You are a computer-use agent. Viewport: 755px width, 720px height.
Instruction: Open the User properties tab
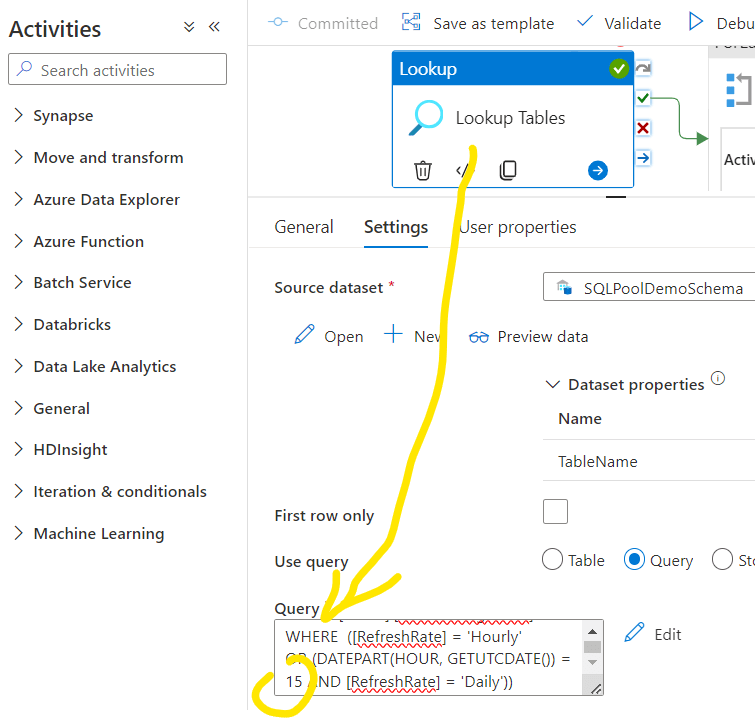click(x=518, y=227)
